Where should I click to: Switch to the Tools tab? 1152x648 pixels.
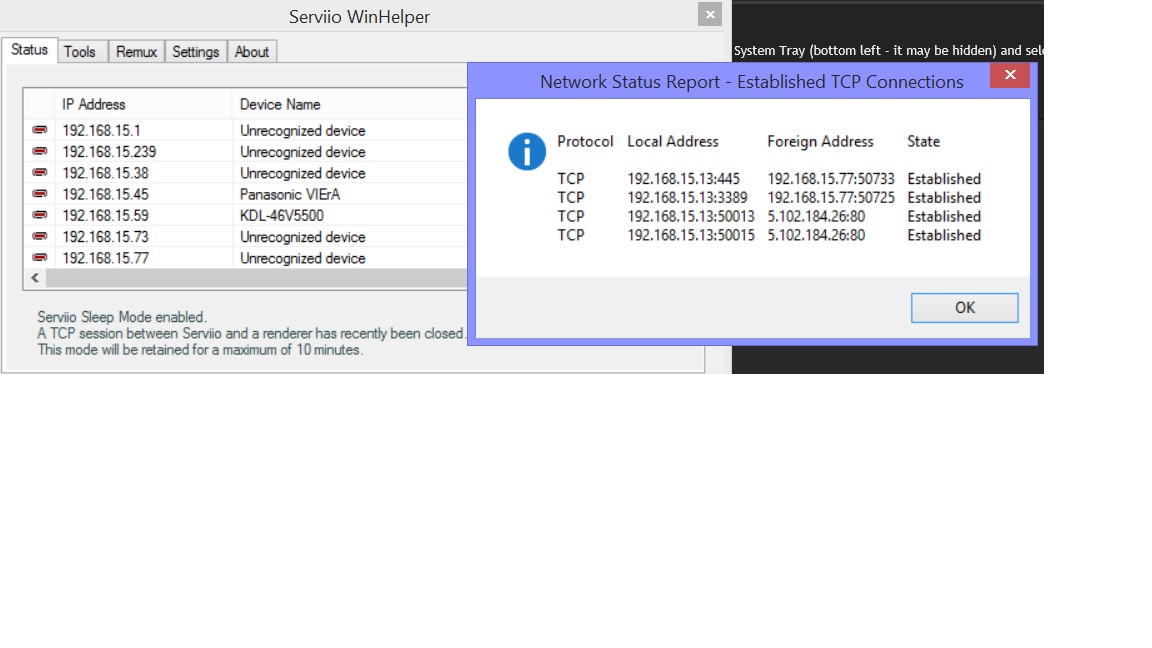pyautogui.click(x=80, y=52)
